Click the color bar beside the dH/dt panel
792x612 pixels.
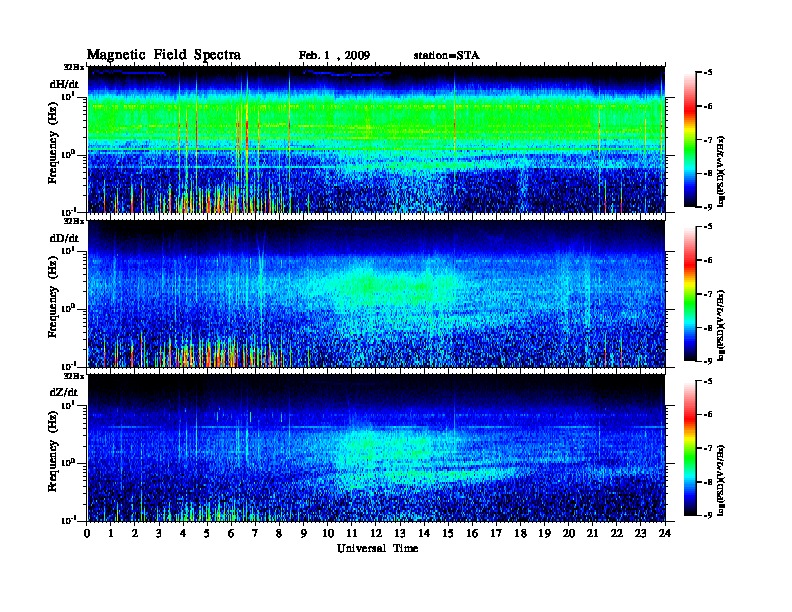click(x=690, y=139)
